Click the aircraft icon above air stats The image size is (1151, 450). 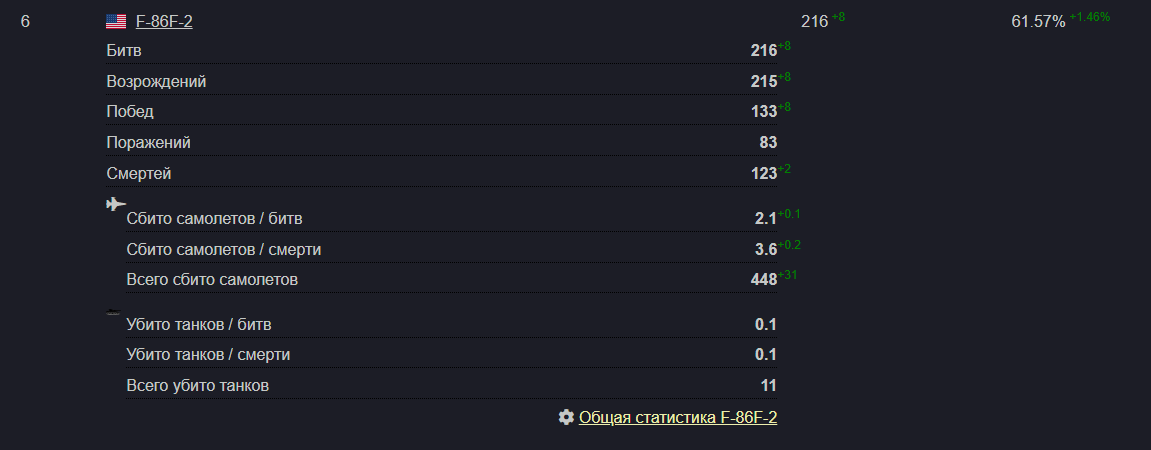pyautogui.click(x=116, y=204)
